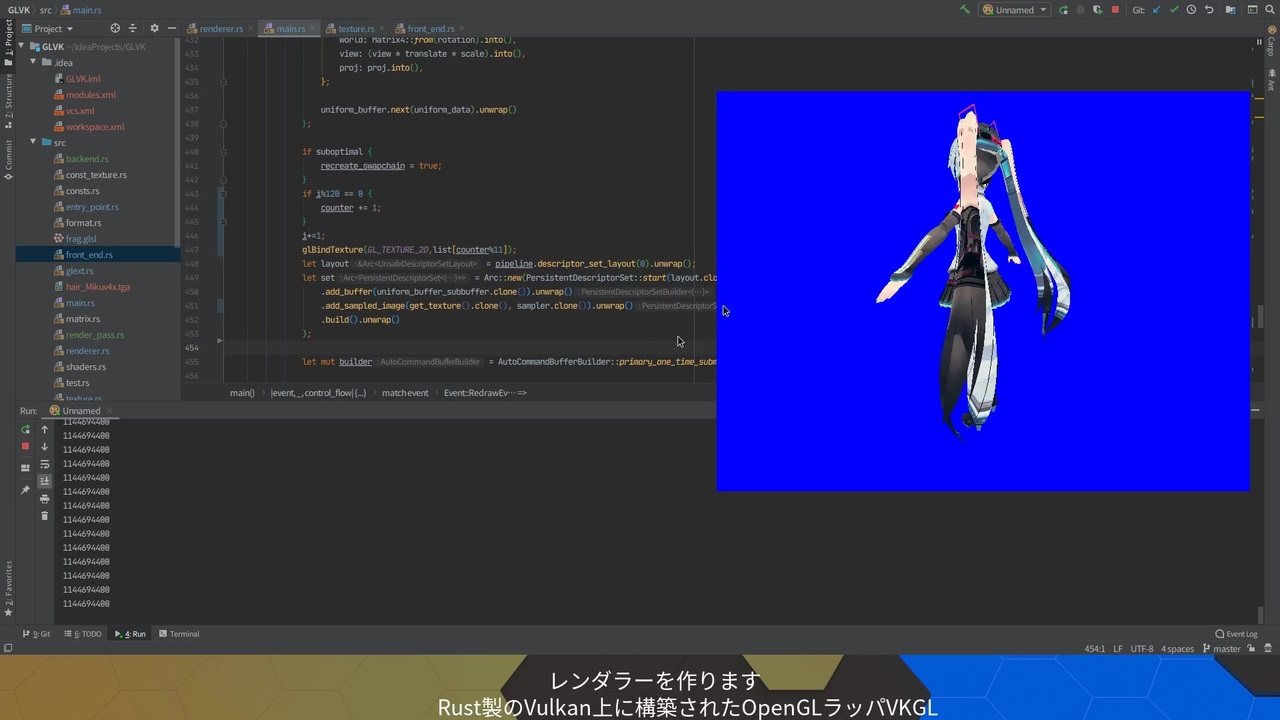Switch to front_end.rs editor tab
This screenshot has height=720, width=1280.
tap(430, 29)
